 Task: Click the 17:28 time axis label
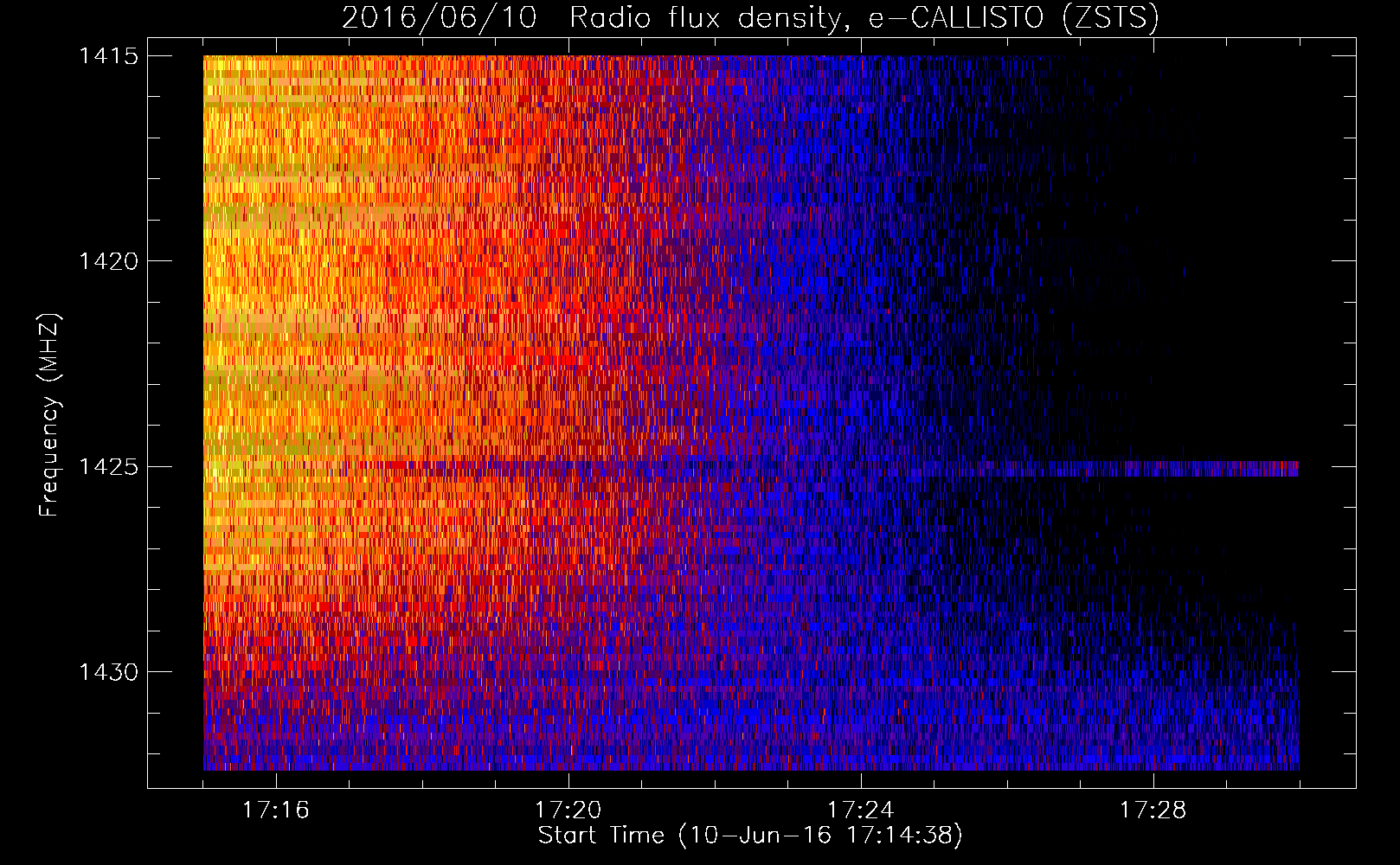tap(1153, 811)
